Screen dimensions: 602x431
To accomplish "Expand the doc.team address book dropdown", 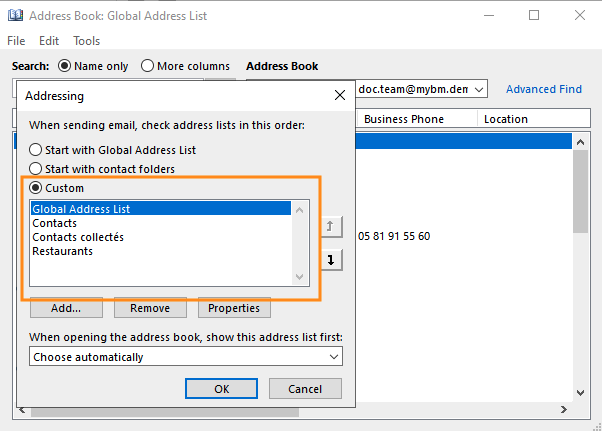I will coord(480,90).
